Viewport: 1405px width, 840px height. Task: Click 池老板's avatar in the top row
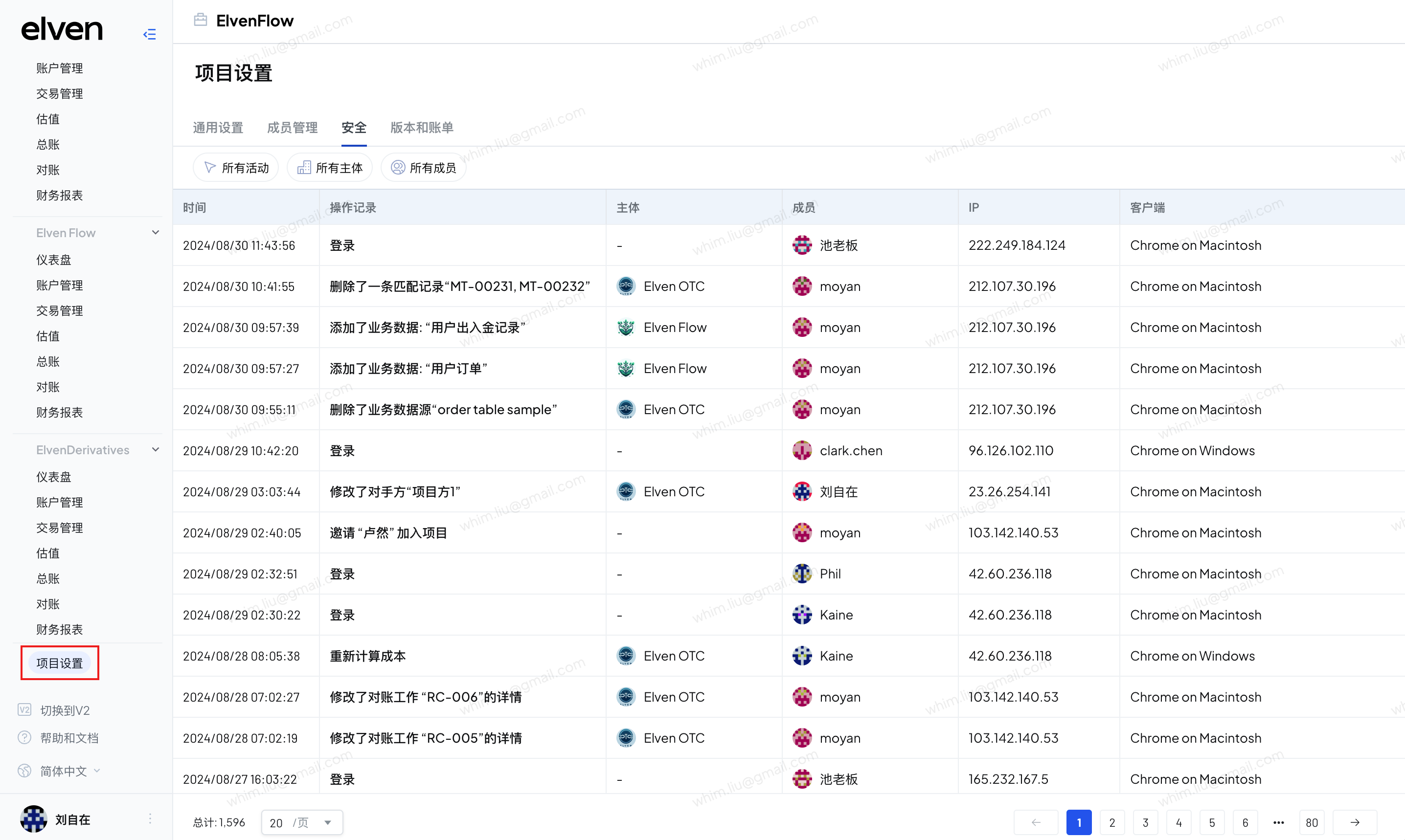pyautogui.click(x=802, y=245)
